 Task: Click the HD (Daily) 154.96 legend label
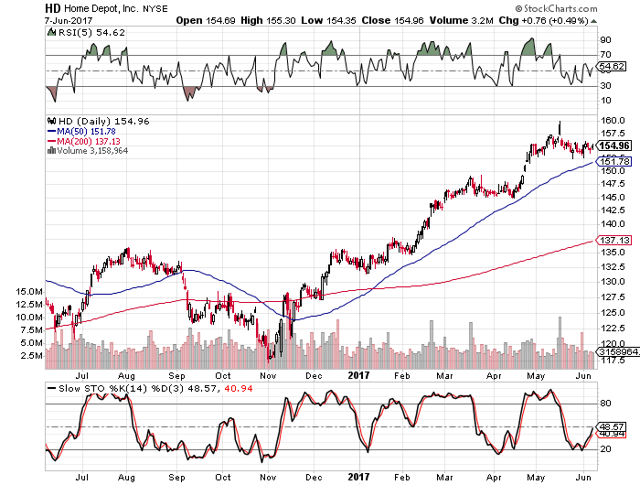pos(104,121)
